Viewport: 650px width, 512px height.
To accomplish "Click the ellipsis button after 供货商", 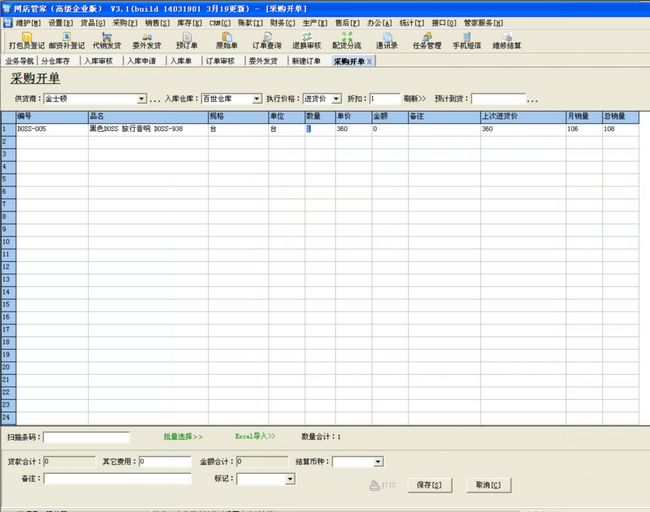I will (155, 99).
